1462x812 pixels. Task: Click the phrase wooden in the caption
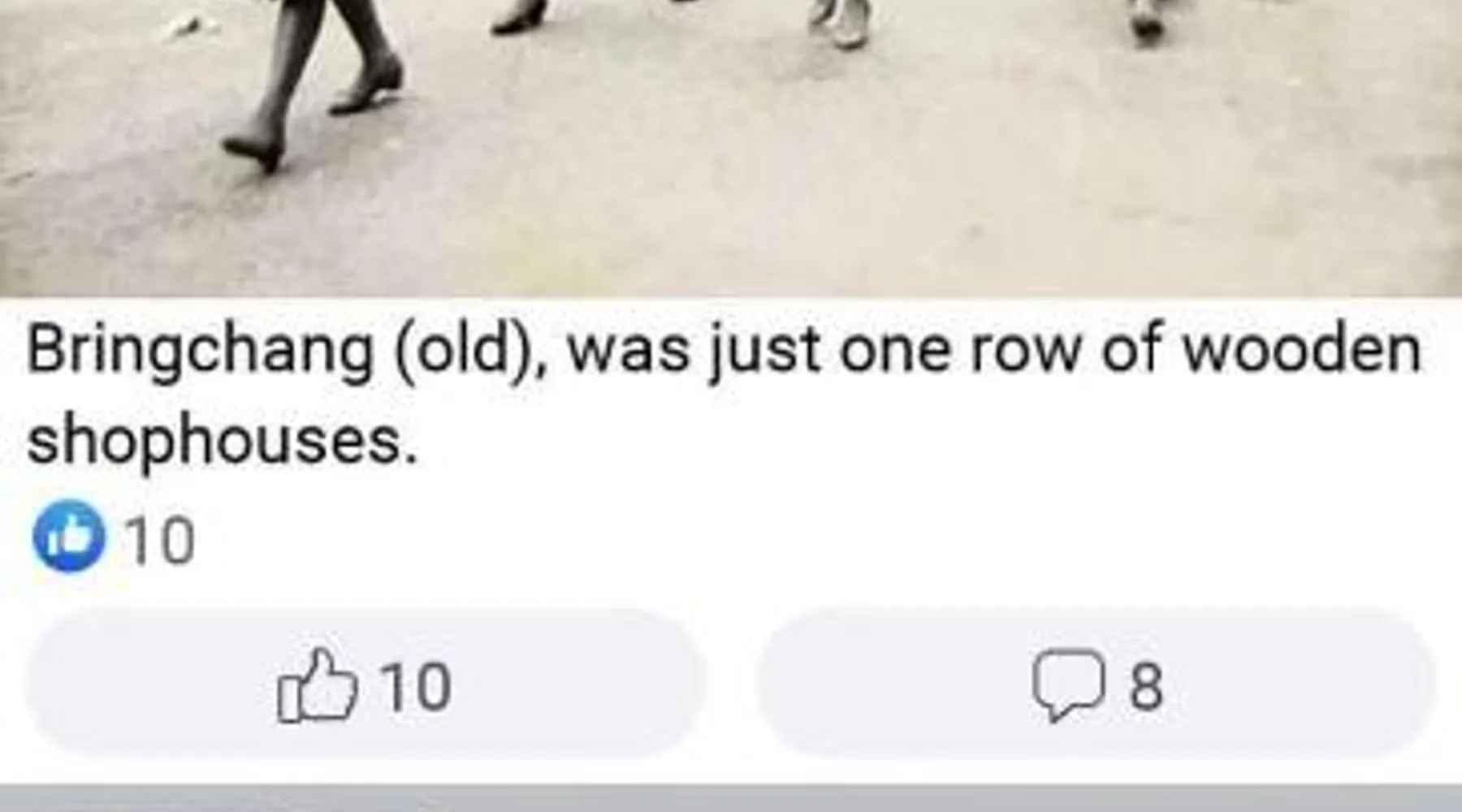tap(1300, 351)
